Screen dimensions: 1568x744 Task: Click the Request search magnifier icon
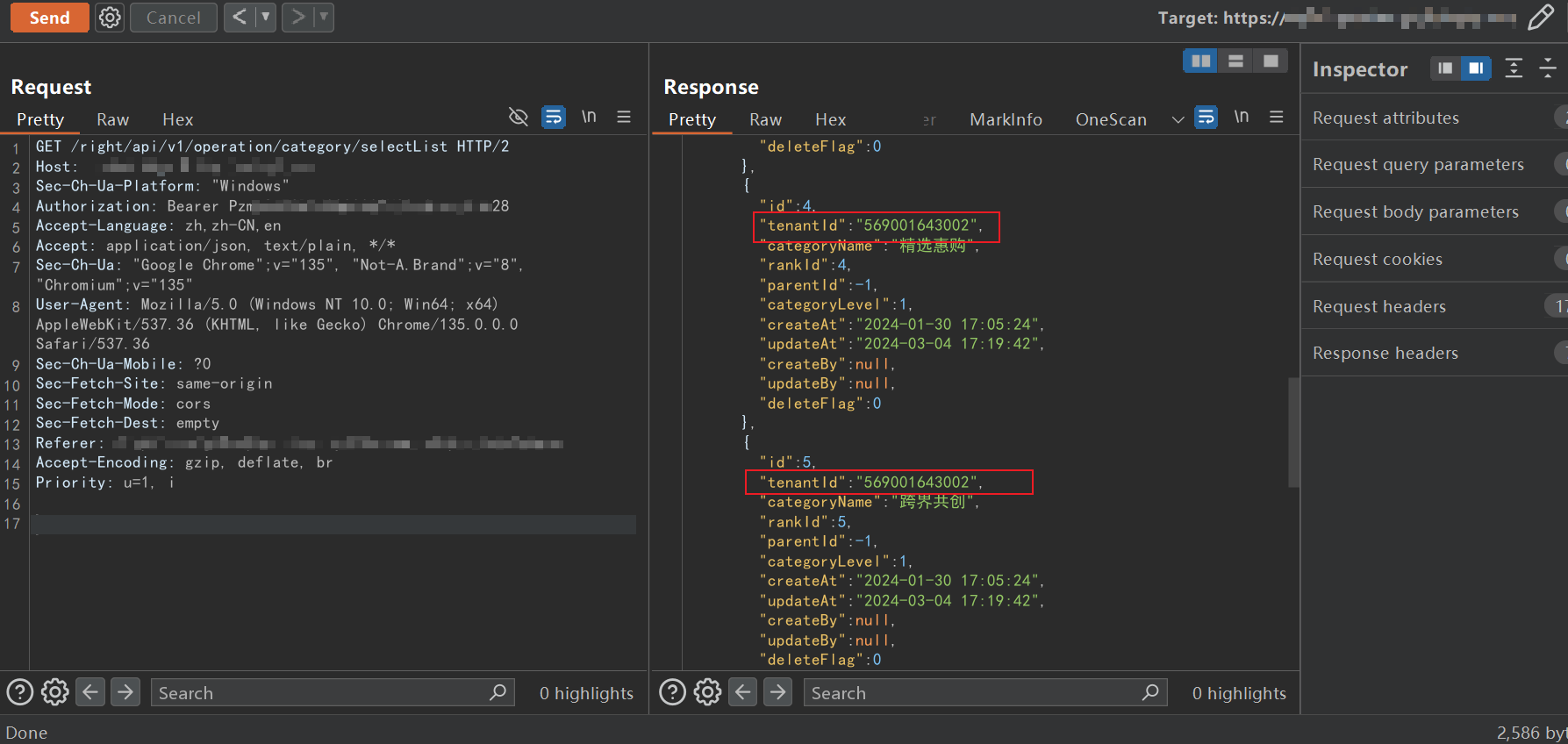[x=498, y=692]
